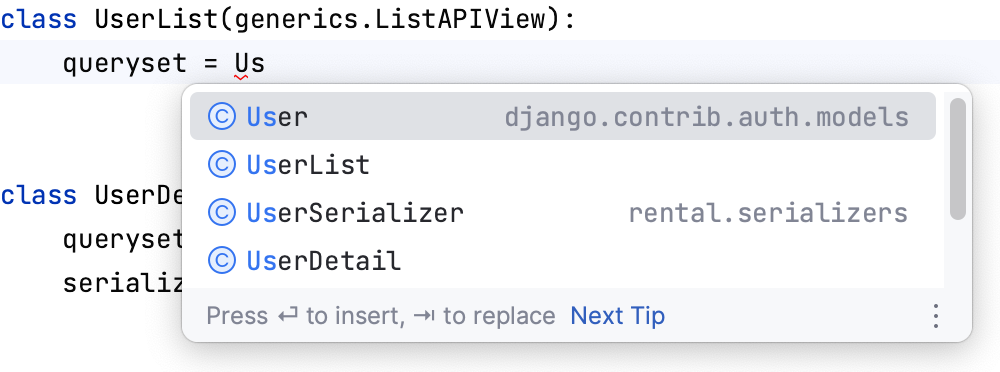The width and height of the screenshot is (1000, 372).
Task: Click the class icon next to UserDetail suggestion
Action: tap(222, 260)
